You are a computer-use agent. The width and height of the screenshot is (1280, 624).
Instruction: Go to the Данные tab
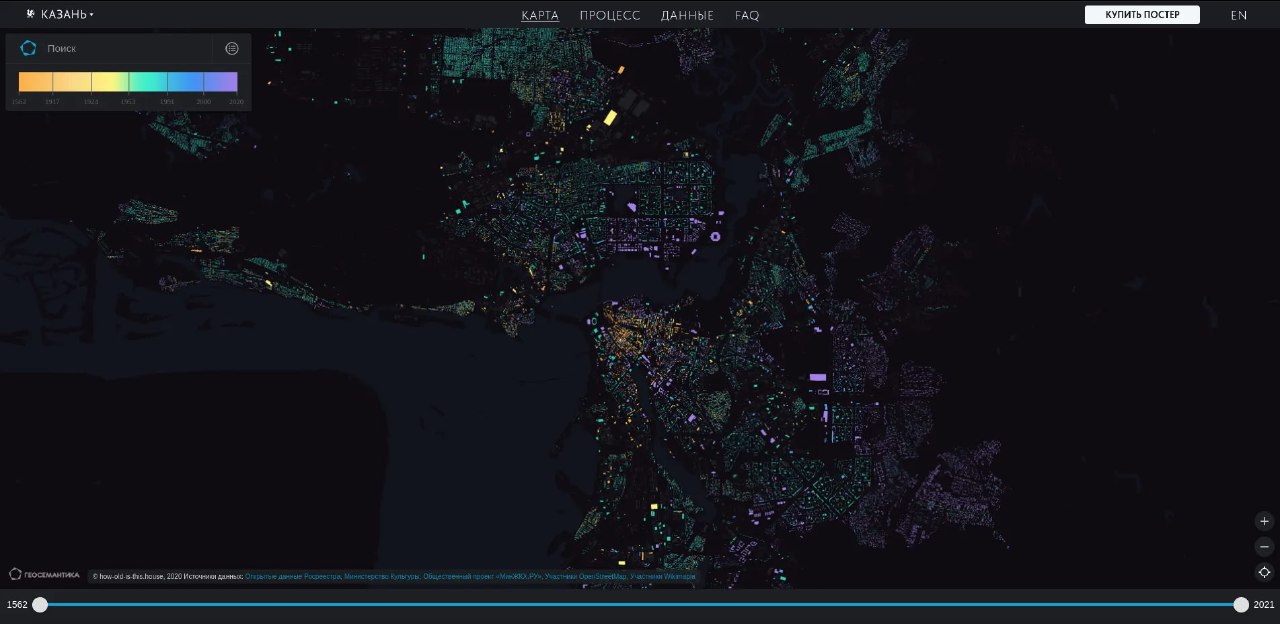tap(687, 16)
